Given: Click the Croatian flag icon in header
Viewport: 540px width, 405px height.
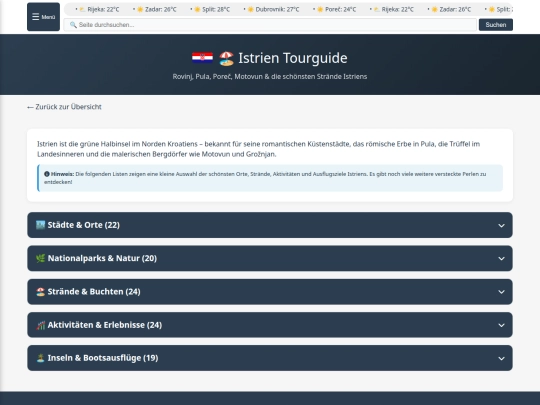Looking at the screenshot, I should 202,58.
